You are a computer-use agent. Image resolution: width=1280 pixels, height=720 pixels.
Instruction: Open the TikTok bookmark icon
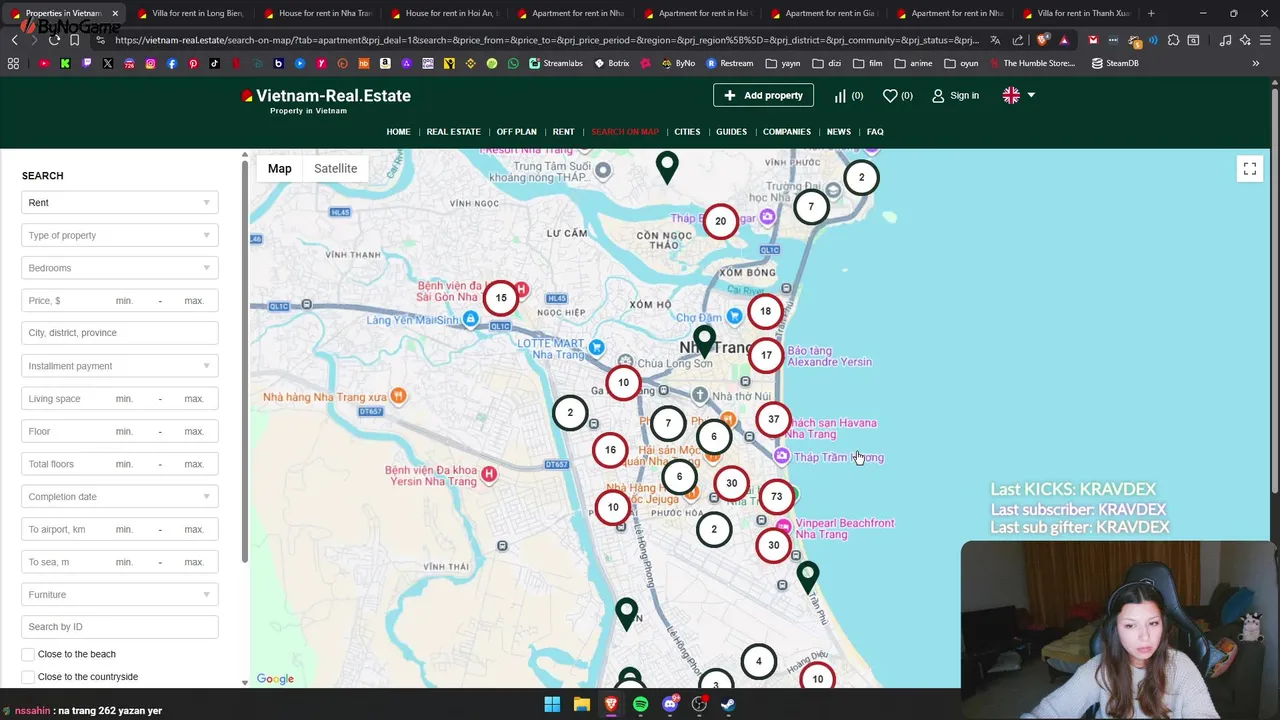pyautogui.click(x=215, y=63)
